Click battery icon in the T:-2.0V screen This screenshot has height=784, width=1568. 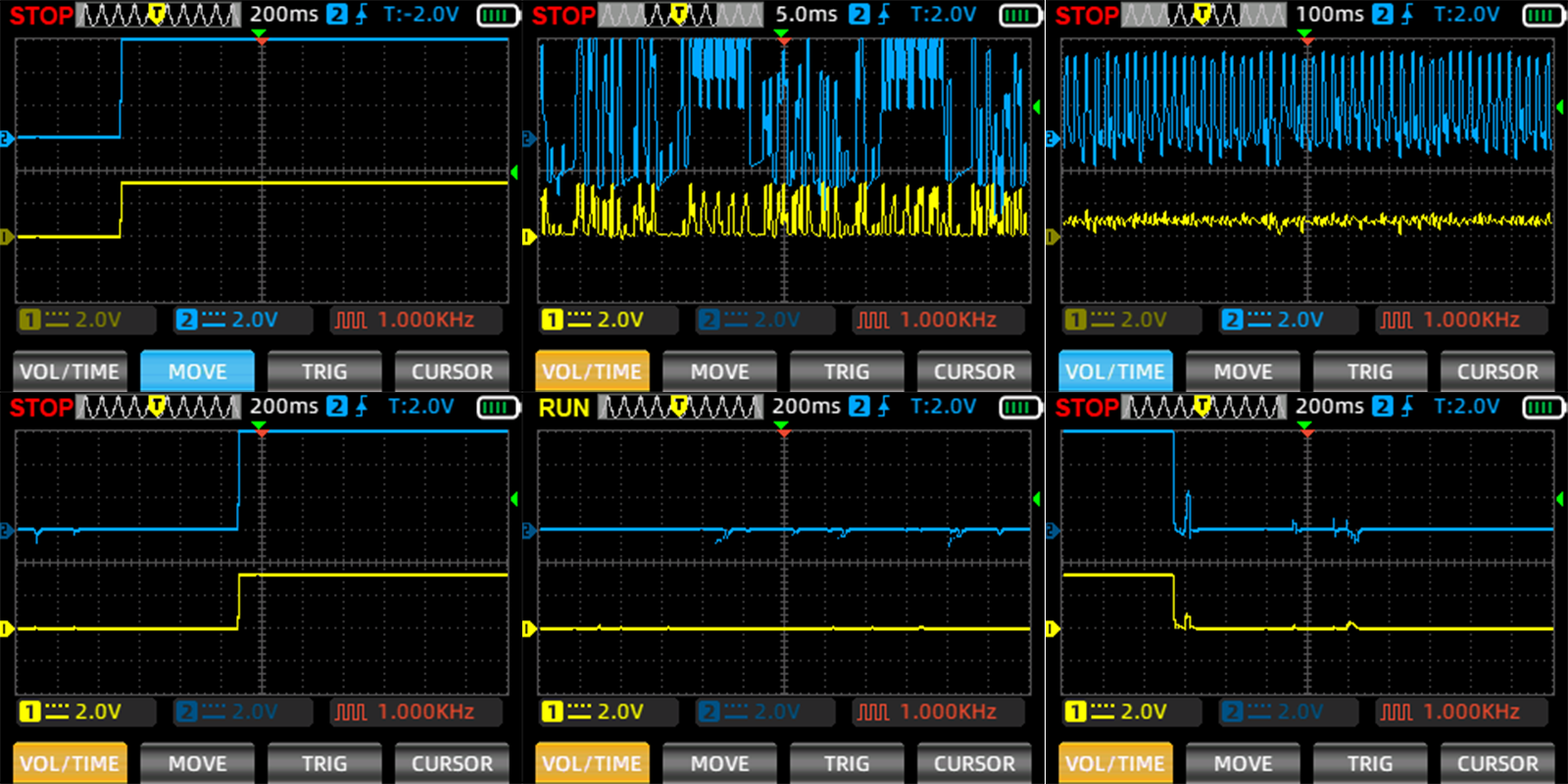pyautogui.click(x=497, y=15)
